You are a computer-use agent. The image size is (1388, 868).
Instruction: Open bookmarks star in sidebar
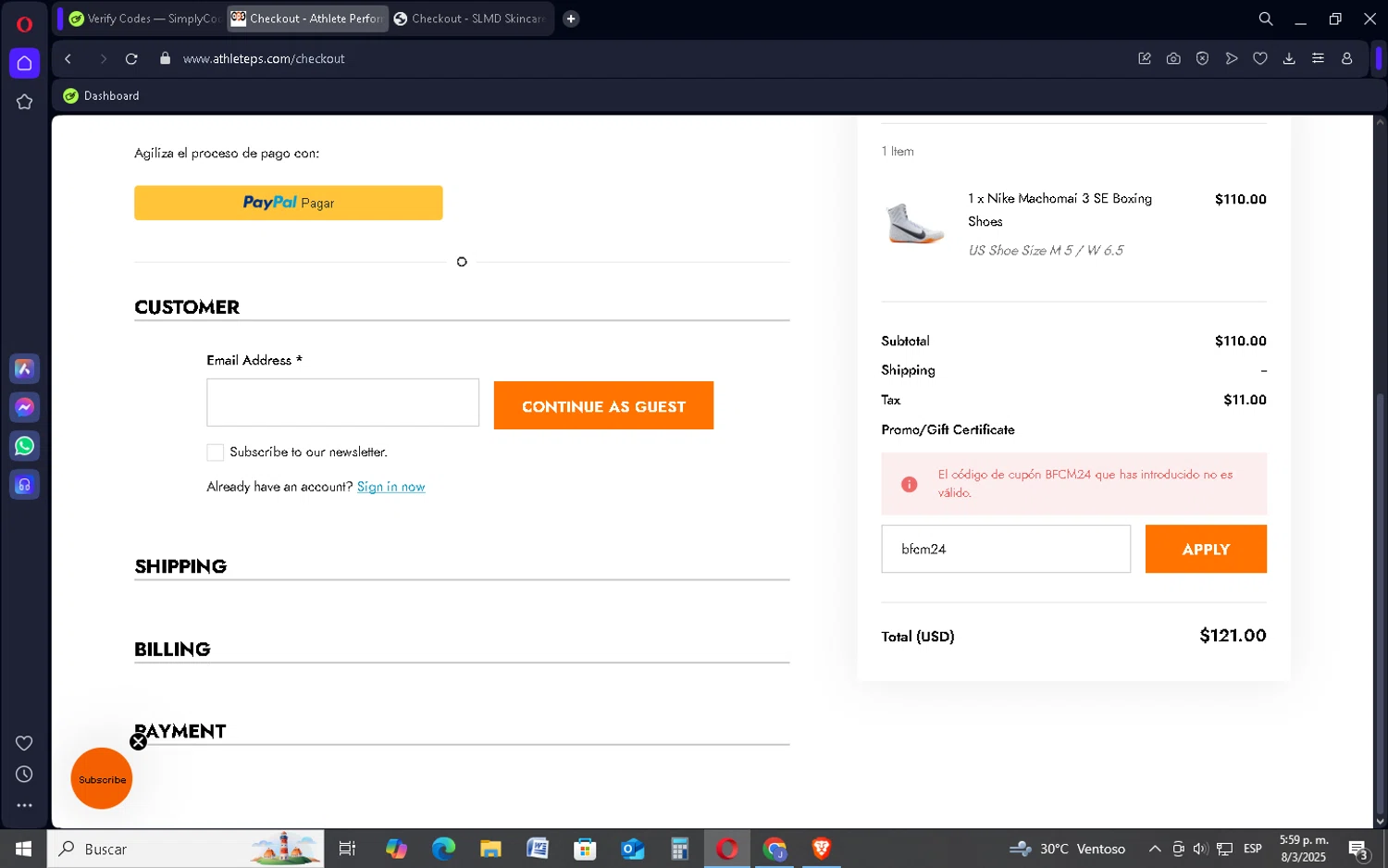click(25, 102)
